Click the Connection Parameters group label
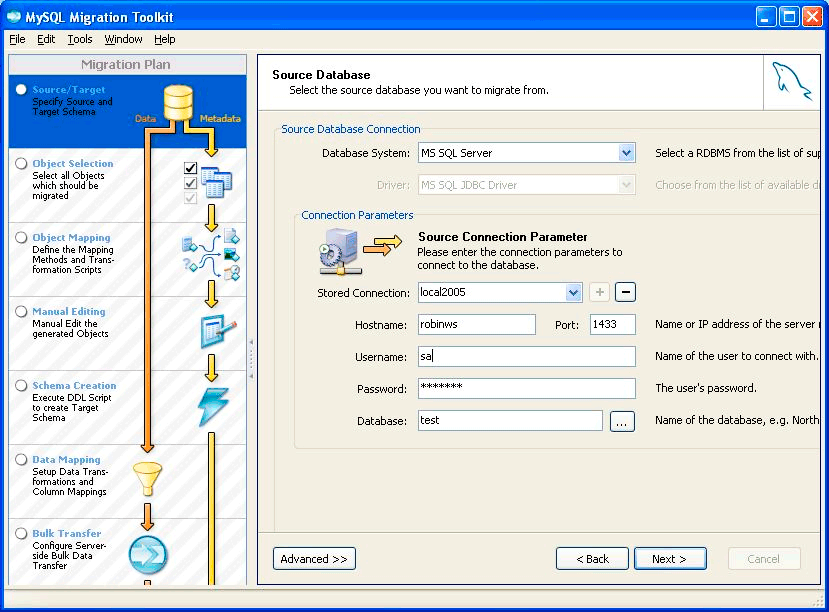This screenshot has height=612, width=829. tap(357, 215)
